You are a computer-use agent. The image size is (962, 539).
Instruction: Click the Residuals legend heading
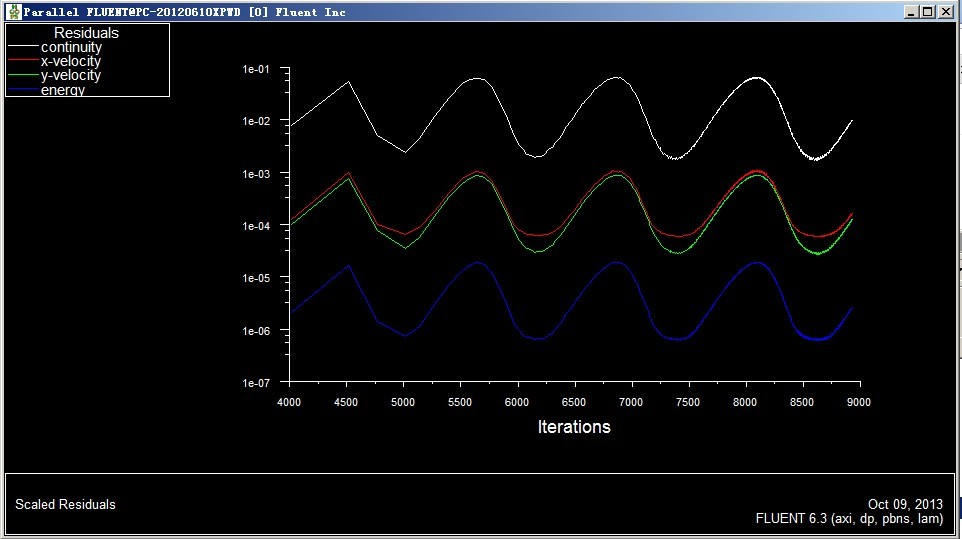[86, 33]
